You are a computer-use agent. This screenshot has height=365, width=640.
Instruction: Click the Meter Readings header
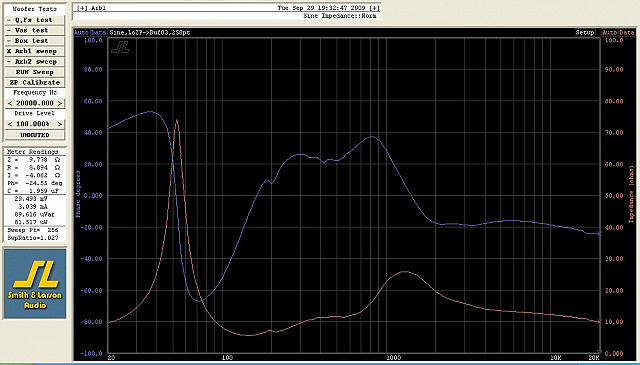[33, 151]
